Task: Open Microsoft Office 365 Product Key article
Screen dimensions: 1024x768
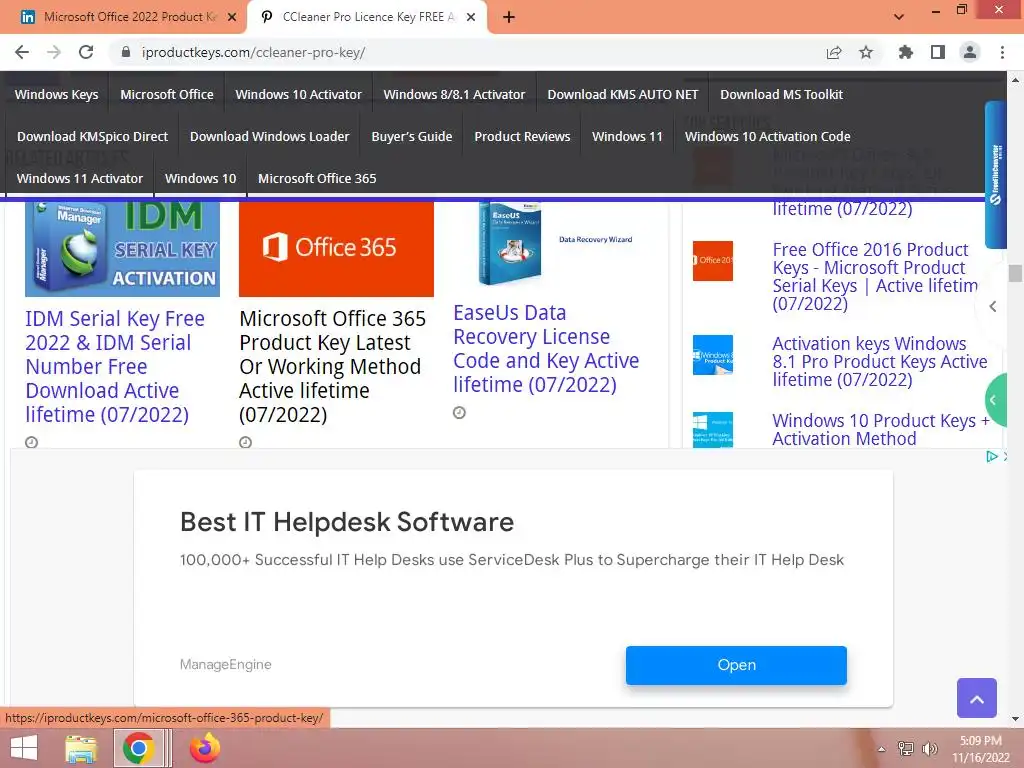Action: point(332,366)
